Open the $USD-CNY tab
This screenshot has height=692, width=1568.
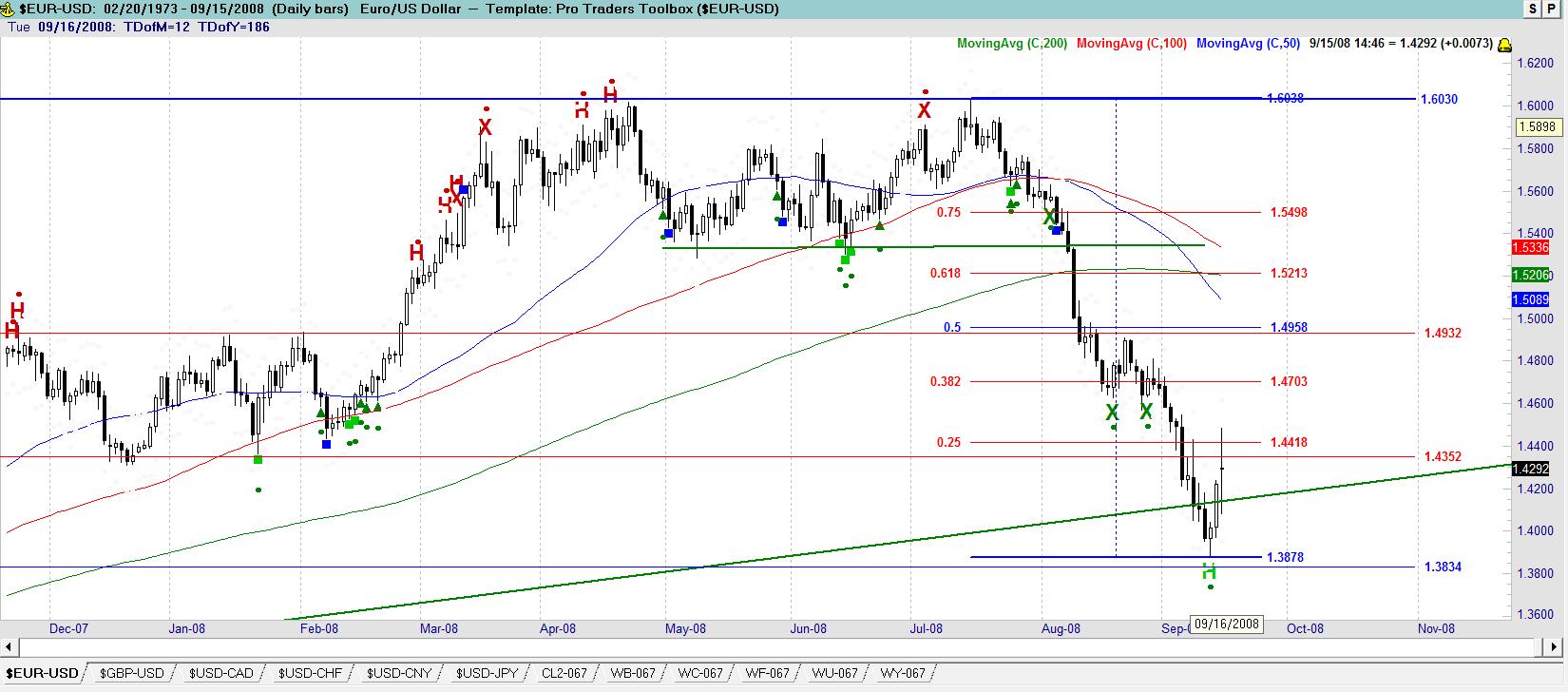[x=399, y=673]
